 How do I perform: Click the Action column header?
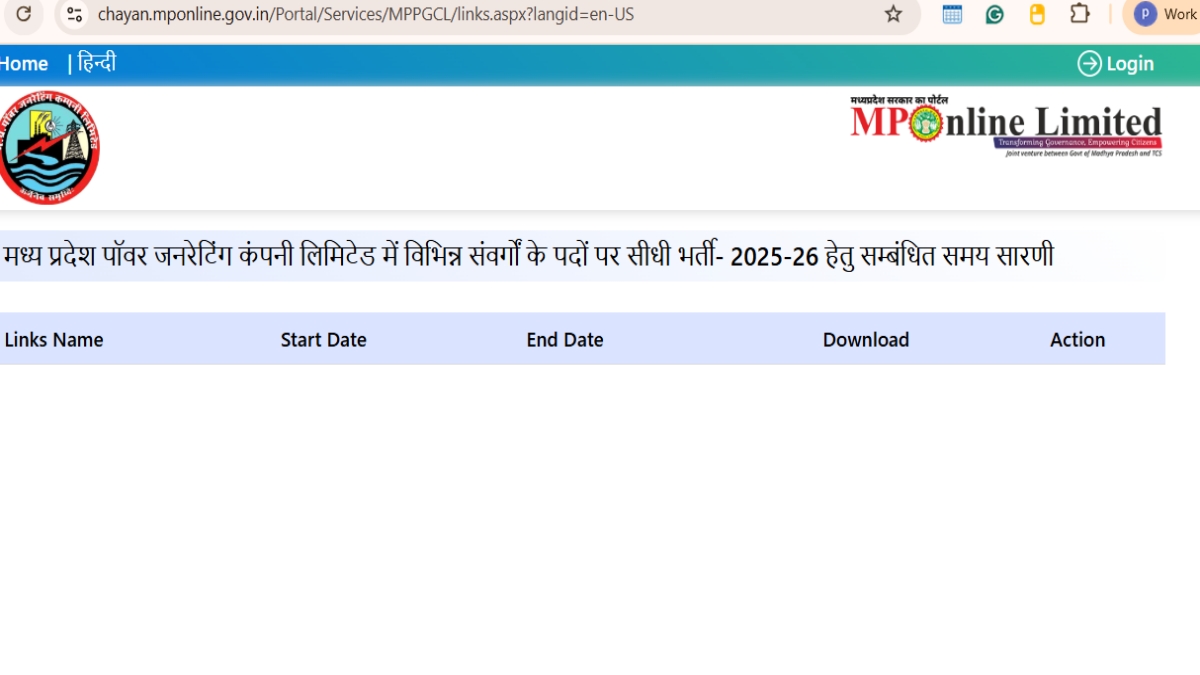pyautogui.click(x=1077, y=340)
